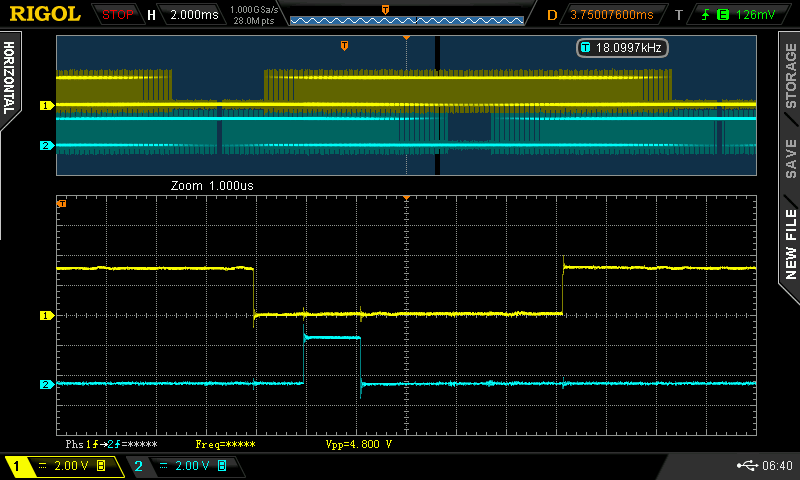Click NEW FILE in the right menu
The image size is (800, 480).
click(x=790, y=245)
